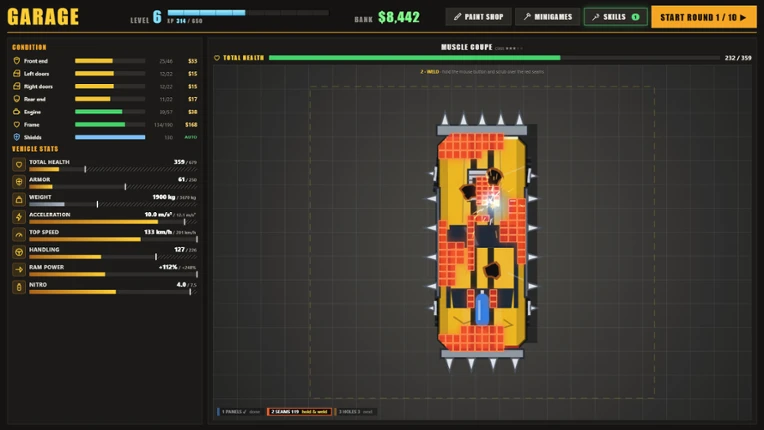Click the Shields AUTO label
This screenshot has width=764, height=430.
coord(191,137)
